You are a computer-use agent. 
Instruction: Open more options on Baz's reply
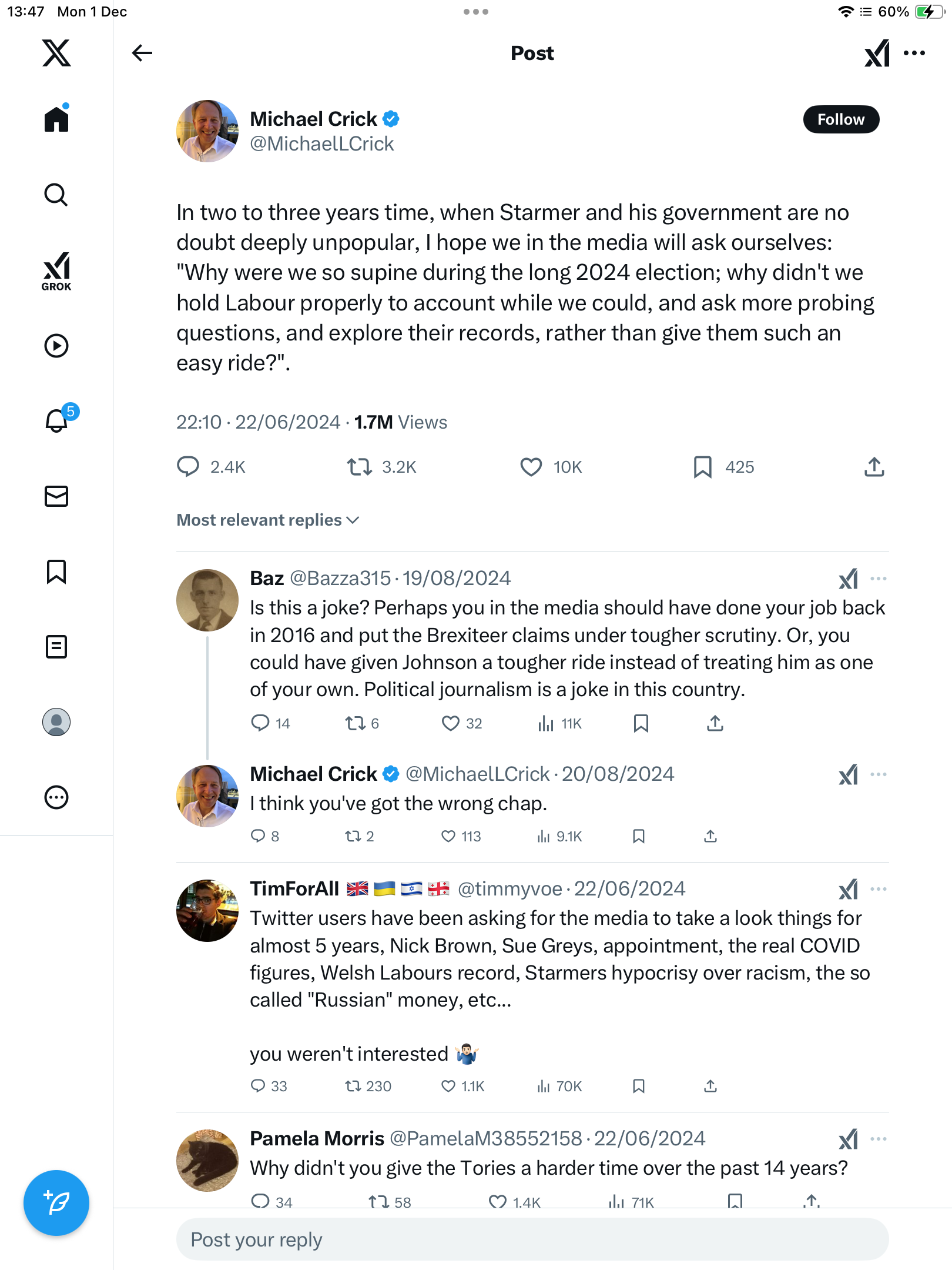click(x=878, y=579)
